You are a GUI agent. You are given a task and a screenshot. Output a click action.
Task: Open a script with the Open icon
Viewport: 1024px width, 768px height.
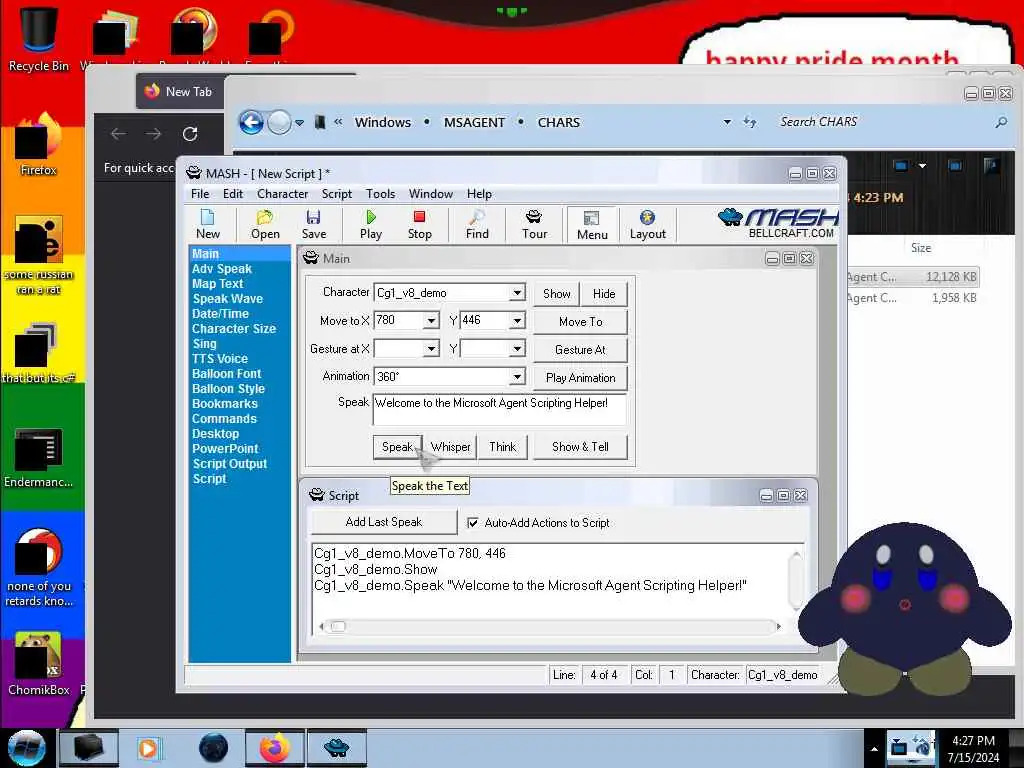265,225
